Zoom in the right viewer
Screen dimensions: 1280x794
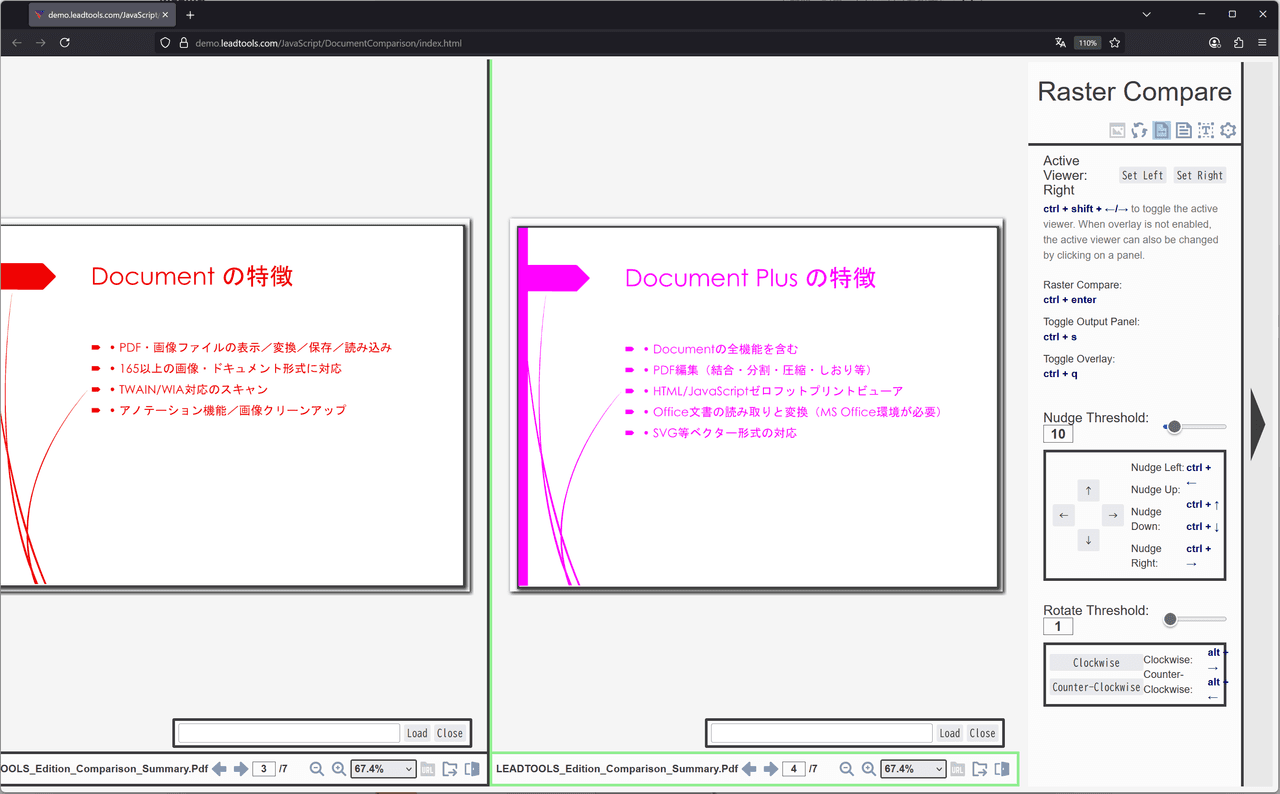click(869, 769)
